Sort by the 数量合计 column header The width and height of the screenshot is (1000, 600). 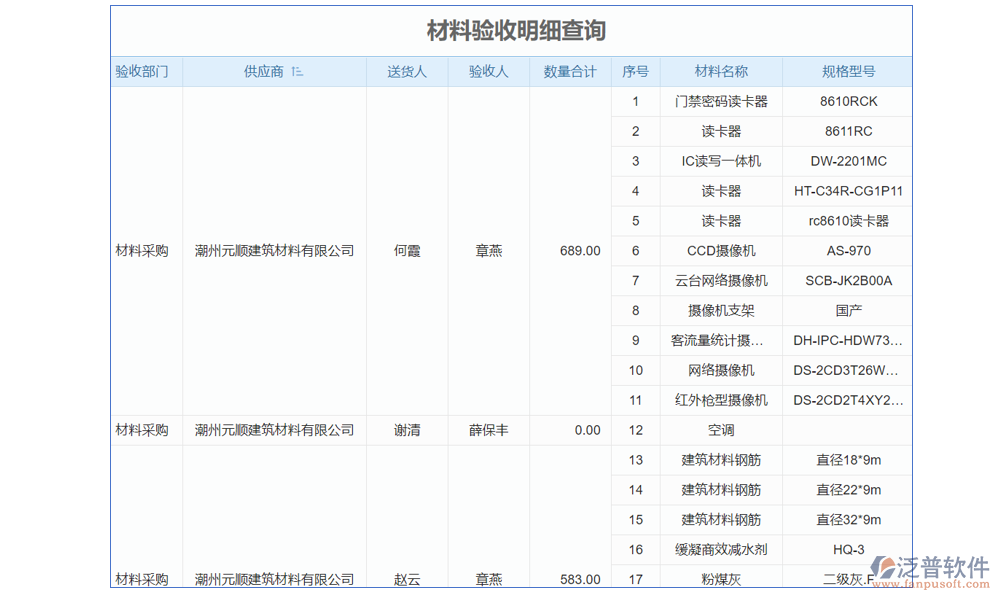(x=570, y=72)
